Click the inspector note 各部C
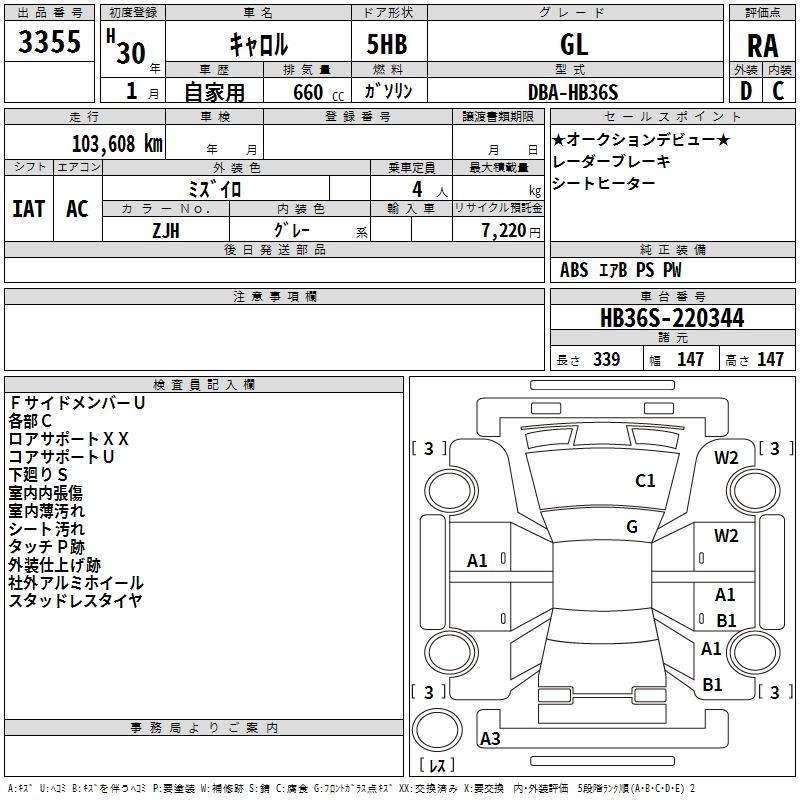Viewport: 800px width, 800px height. tap(30, 421)
